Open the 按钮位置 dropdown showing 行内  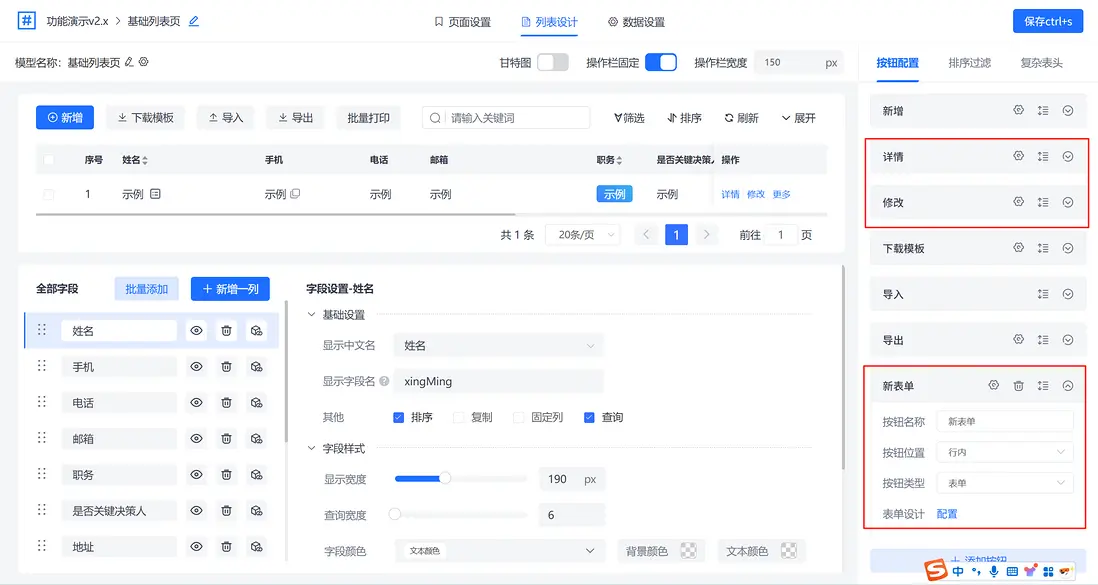coord(1005,453)
